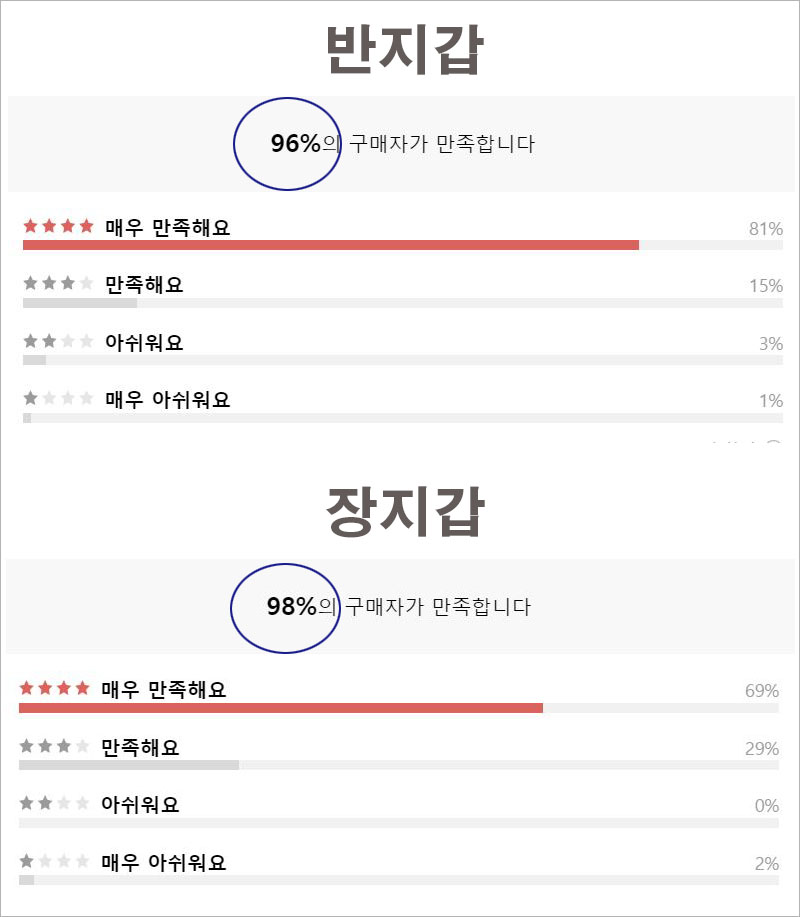Click the three-star rating icon under 장지갑
800x917 pixels.
(54, 746)
